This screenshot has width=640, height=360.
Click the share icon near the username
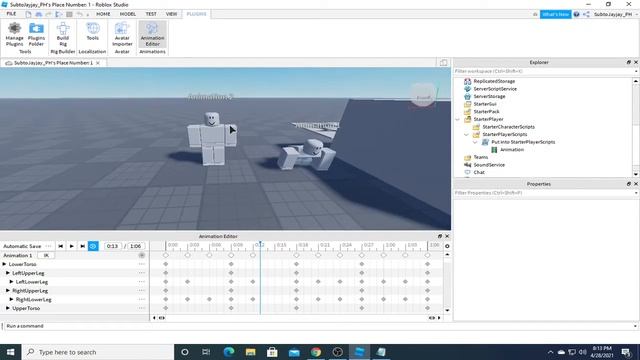point(586,14)
